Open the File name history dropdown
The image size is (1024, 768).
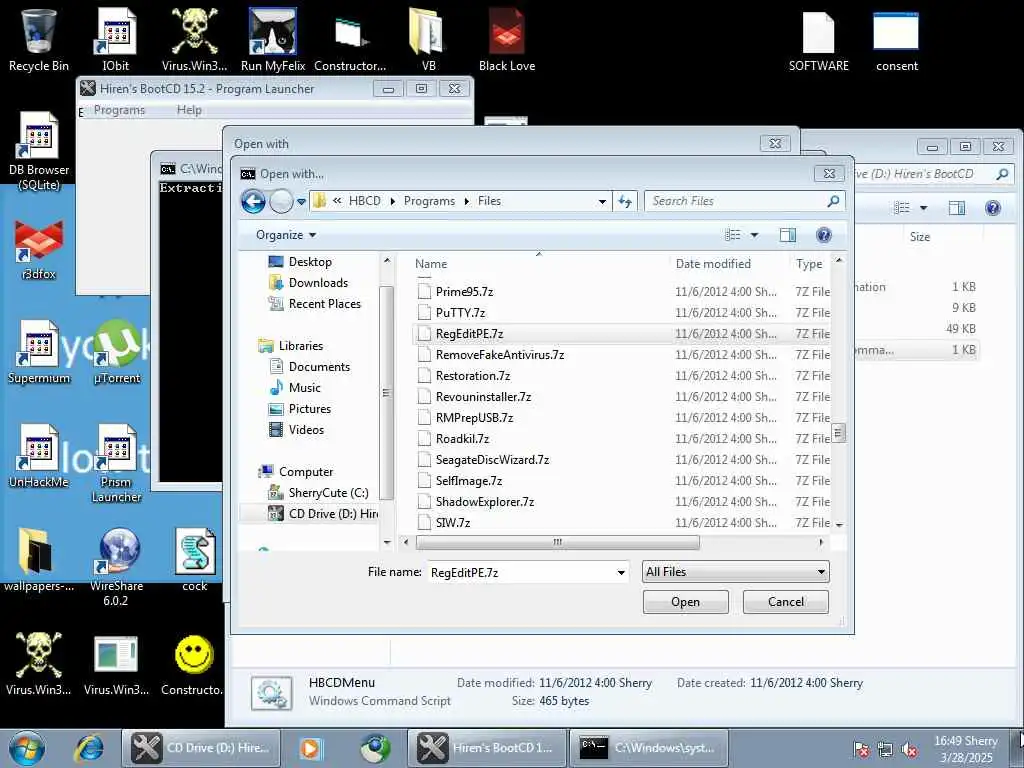[x=620, y=573]
